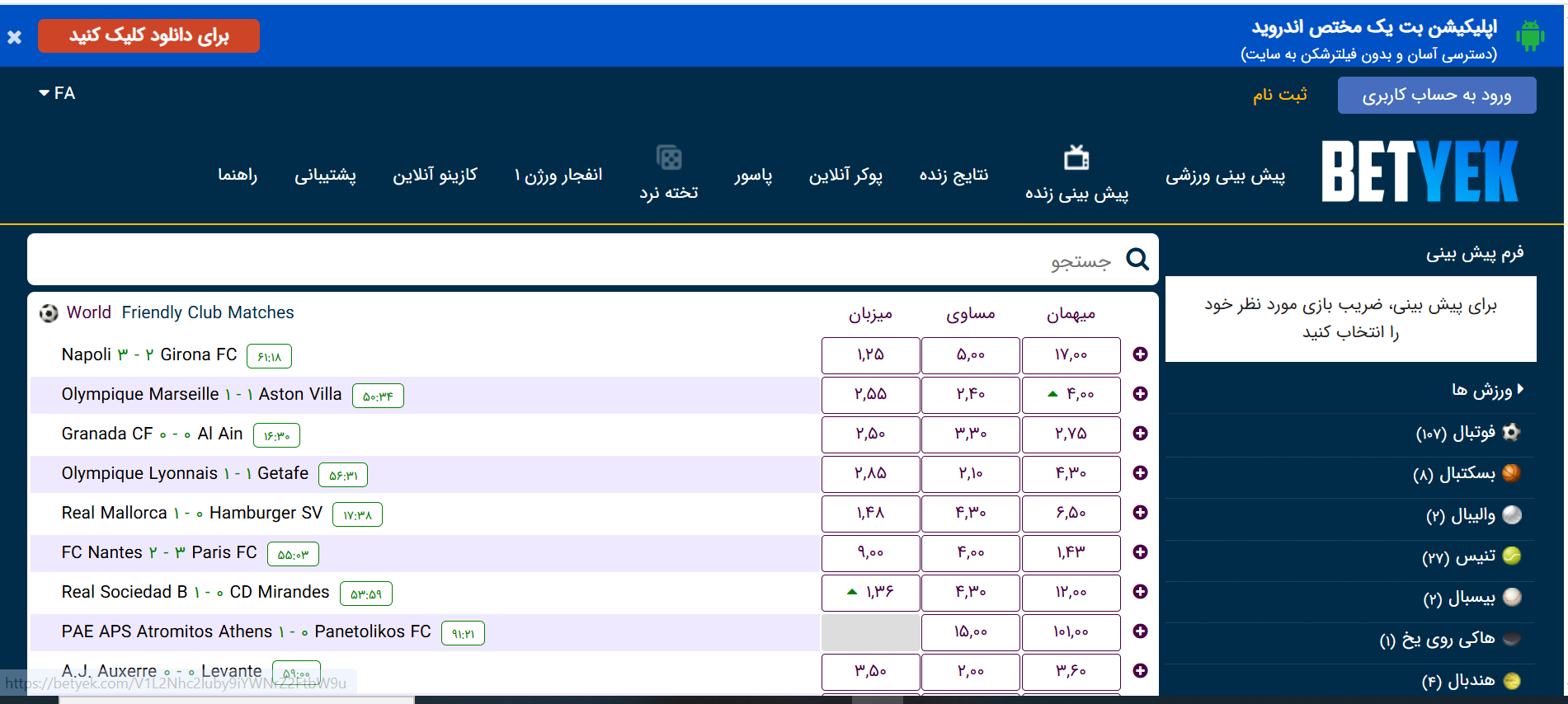Click the مساوی draw column header
This screenshot has width=1568, height=704.
tap(971, 314)
